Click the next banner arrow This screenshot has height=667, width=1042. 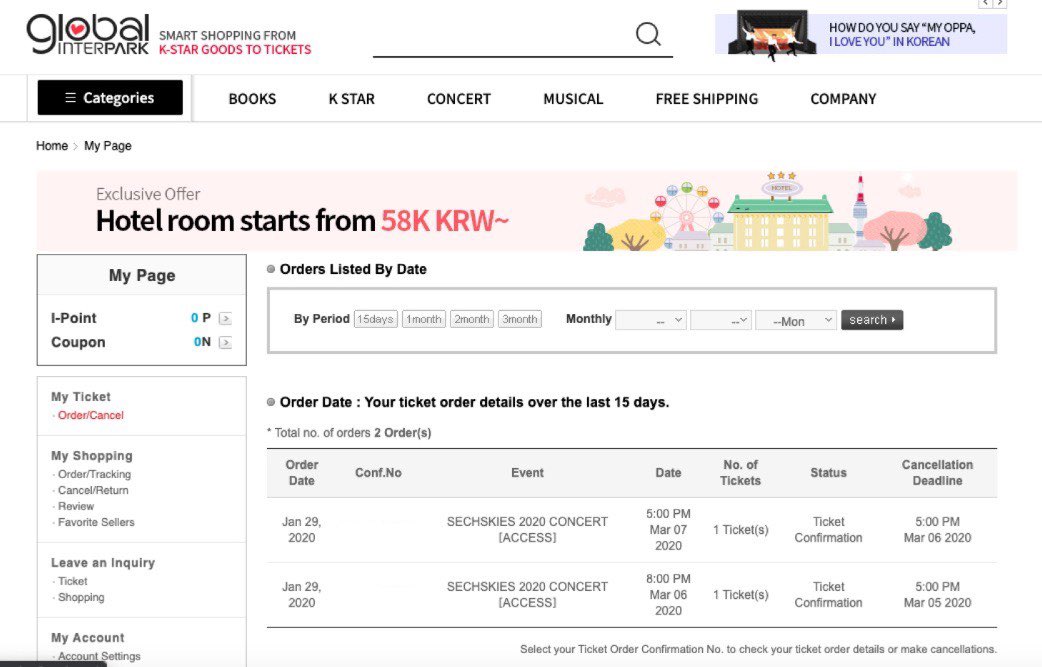tap(1000, 3)
